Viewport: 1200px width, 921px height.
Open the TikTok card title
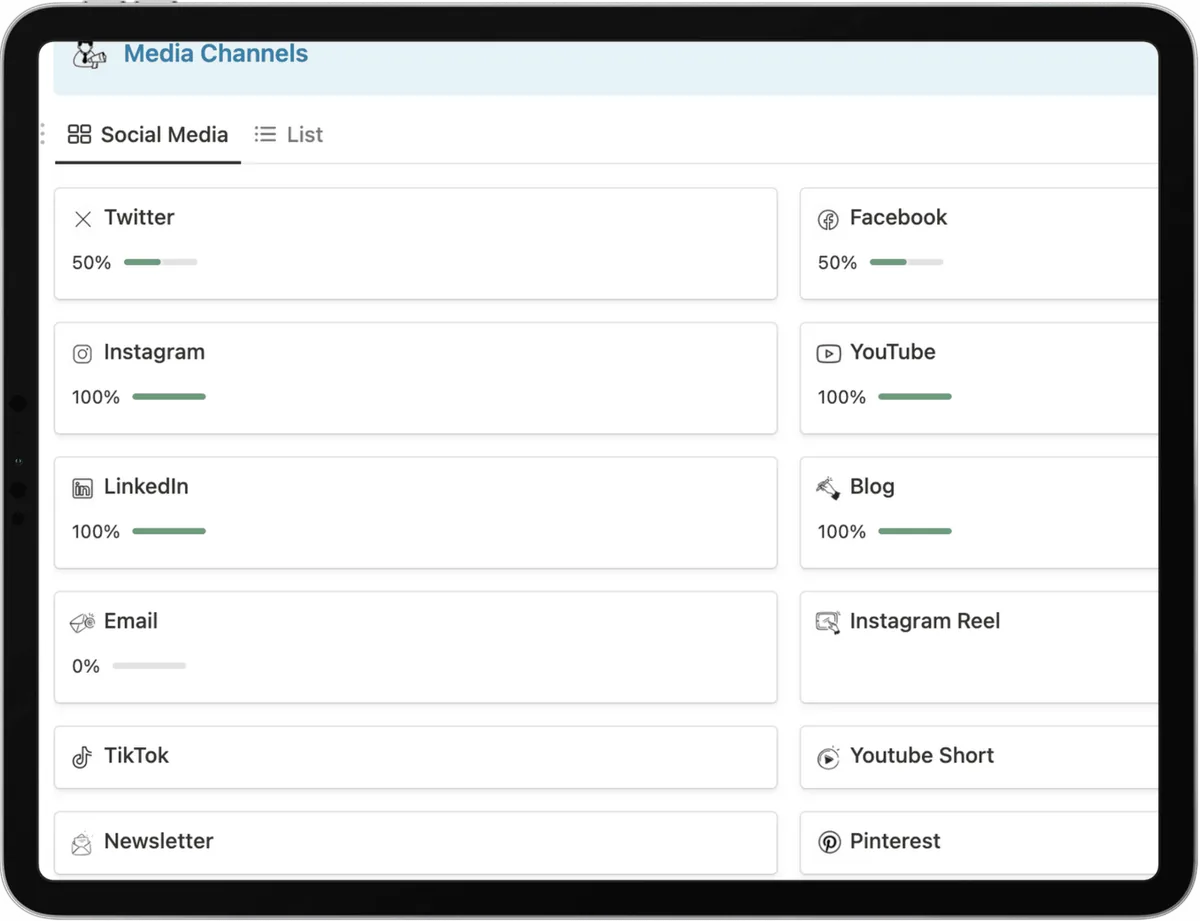[x=136, y=755]
